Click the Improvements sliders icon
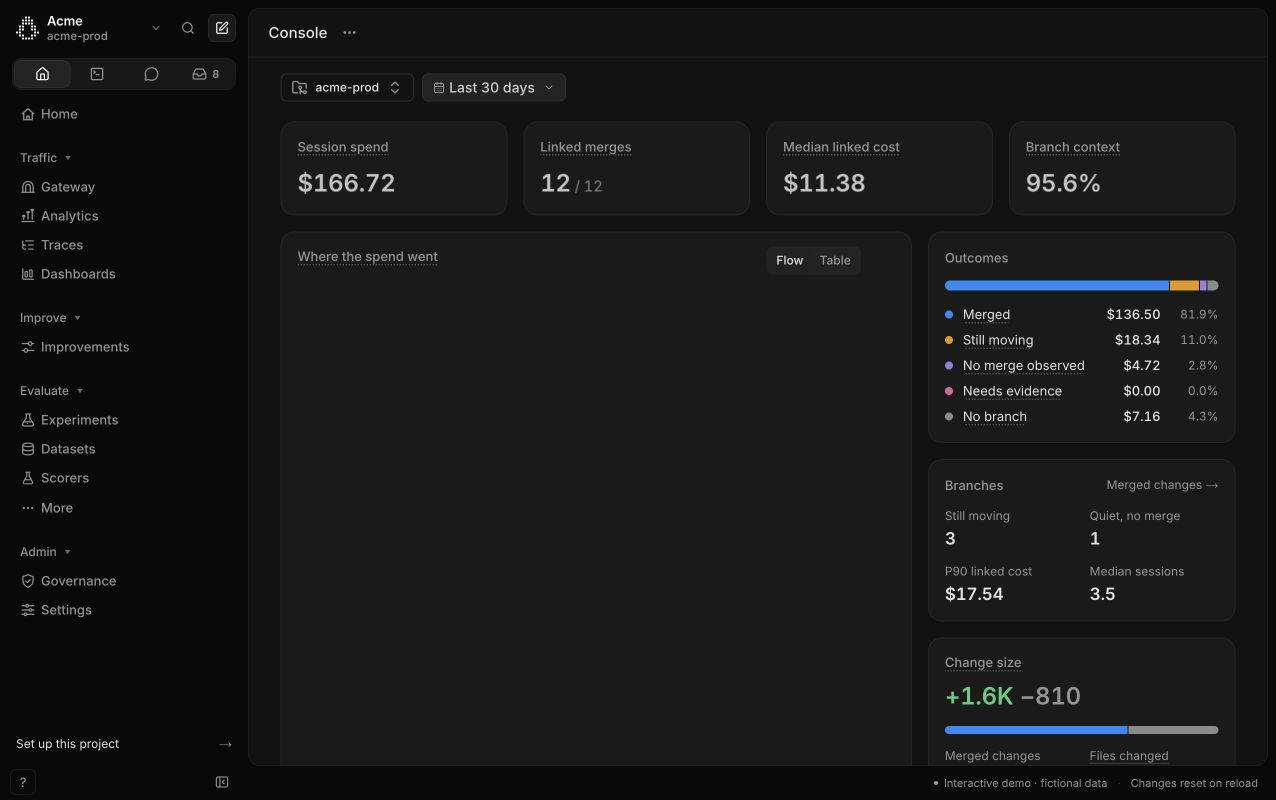This screenshot has height=800, width=1276. pyautogui.click(x=28, y=347)
